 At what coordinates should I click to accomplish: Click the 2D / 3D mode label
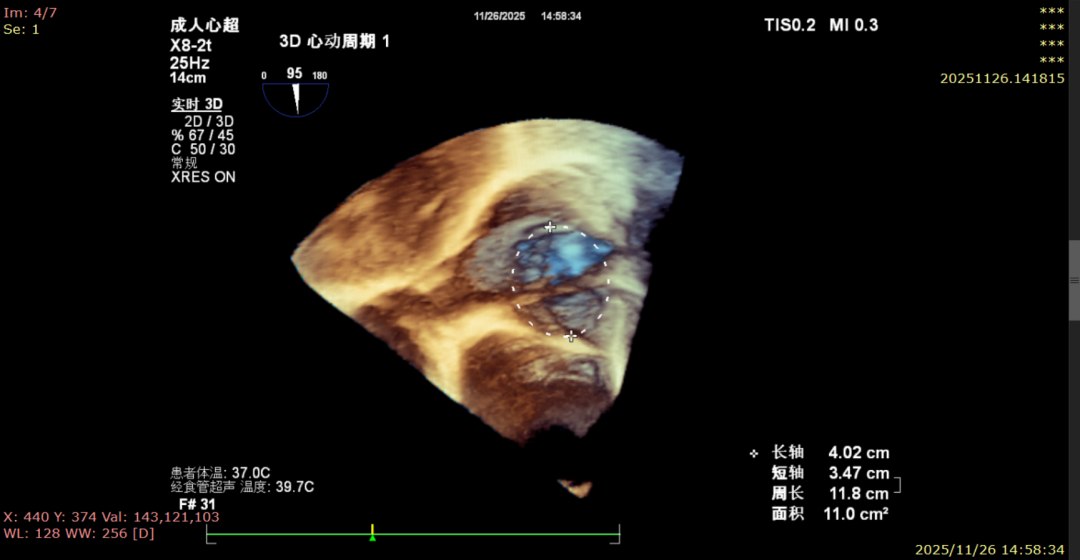(209, 122)
